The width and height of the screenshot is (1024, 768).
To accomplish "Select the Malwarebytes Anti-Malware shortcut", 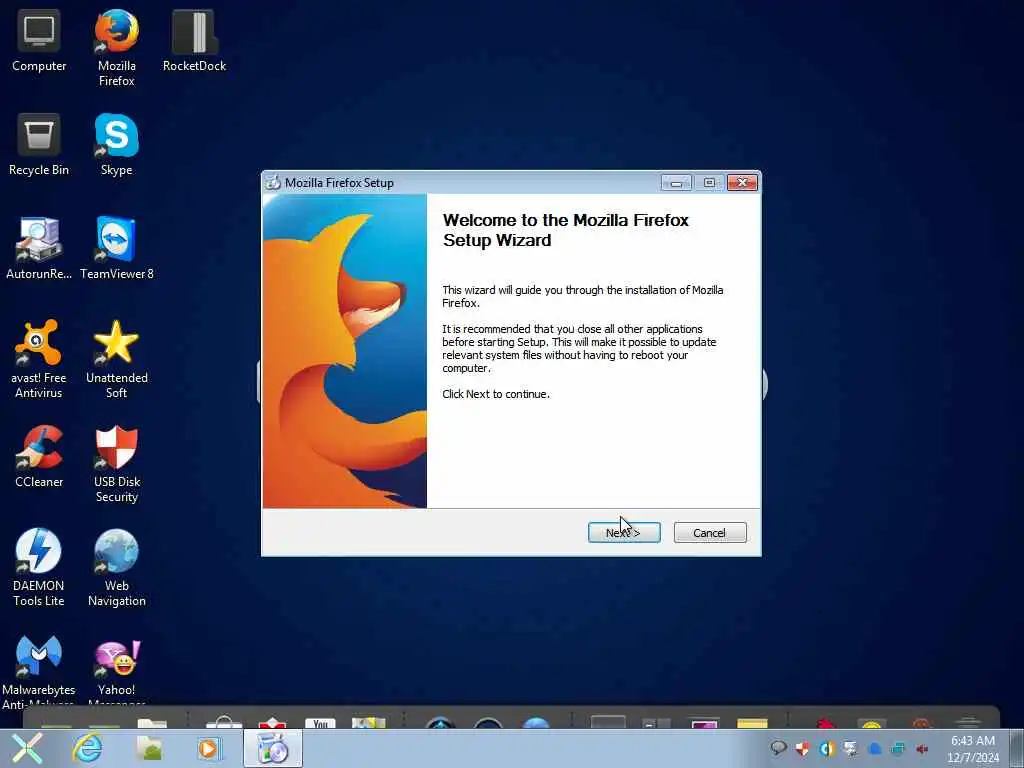I will (x=39, y=671).
